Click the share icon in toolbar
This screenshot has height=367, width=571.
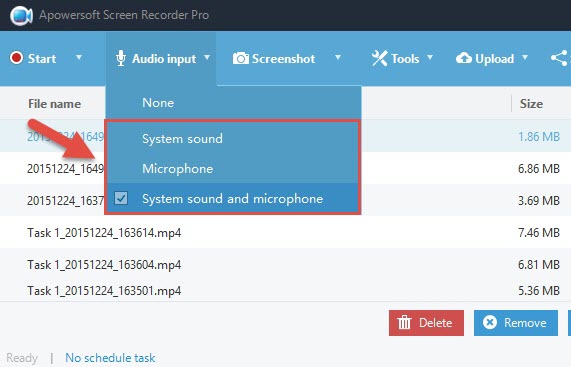(559, 58)
